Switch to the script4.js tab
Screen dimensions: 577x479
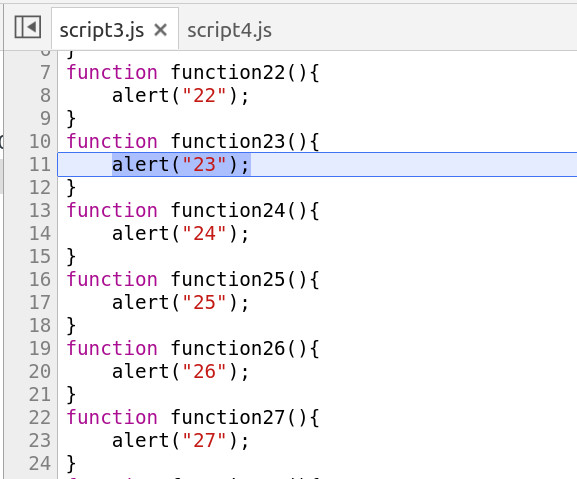pos(229,30)
